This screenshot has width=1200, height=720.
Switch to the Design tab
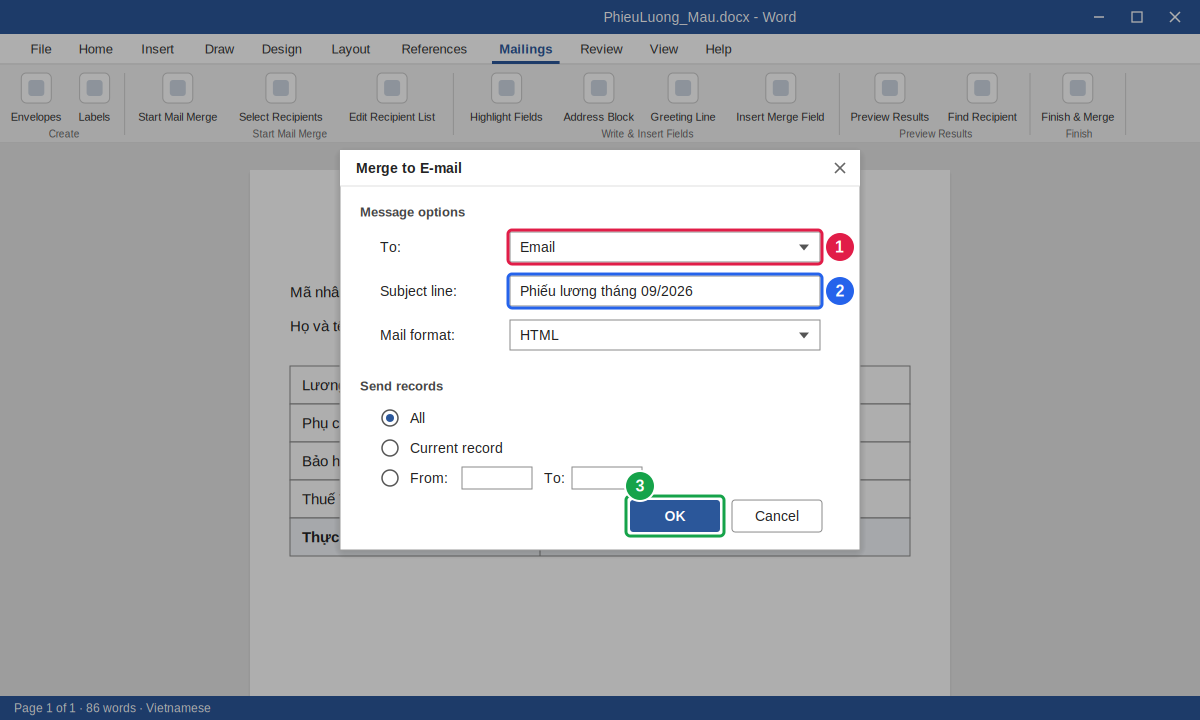tap(282, 49)
